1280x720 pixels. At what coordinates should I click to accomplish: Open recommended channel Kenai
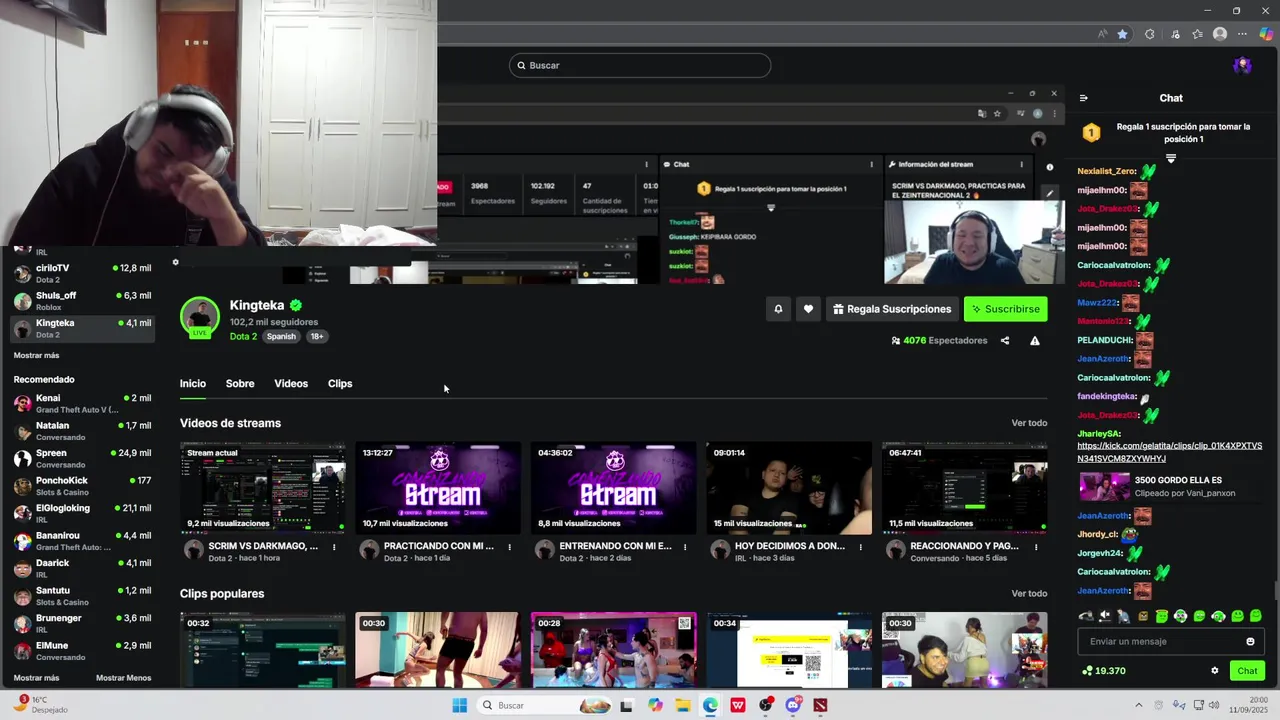click(82, 404)
